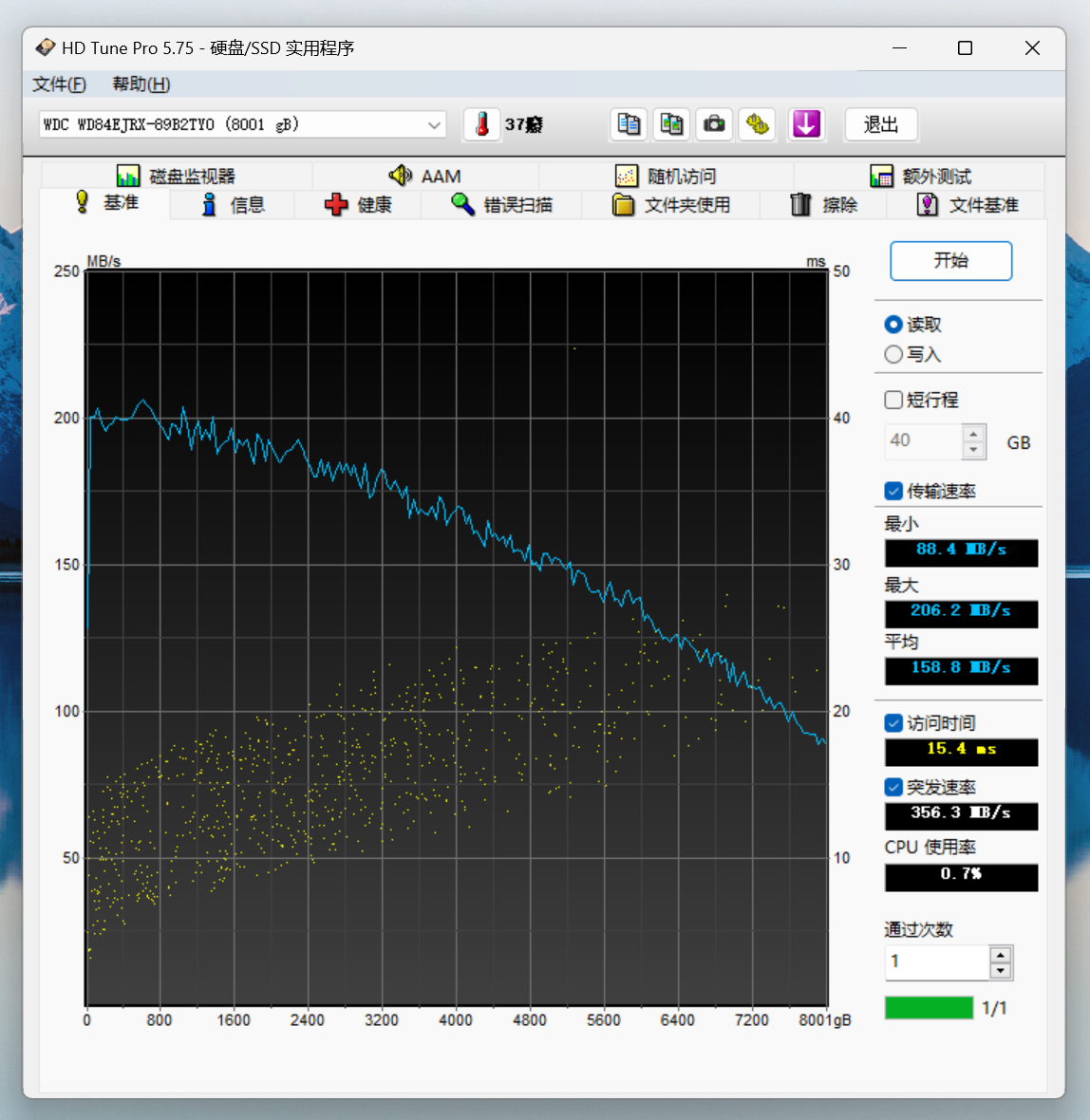Click the benchmark graph area
This screenshot has width=1090, height=1120.
[457, 638]
